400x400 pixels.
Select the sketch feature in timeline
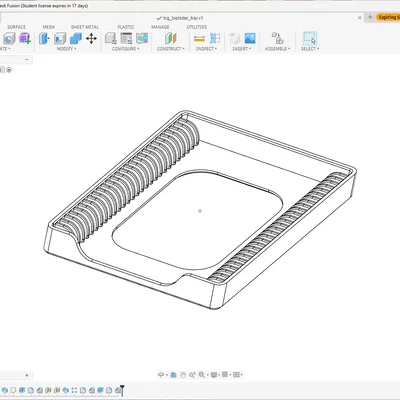(x=13, y=390)
